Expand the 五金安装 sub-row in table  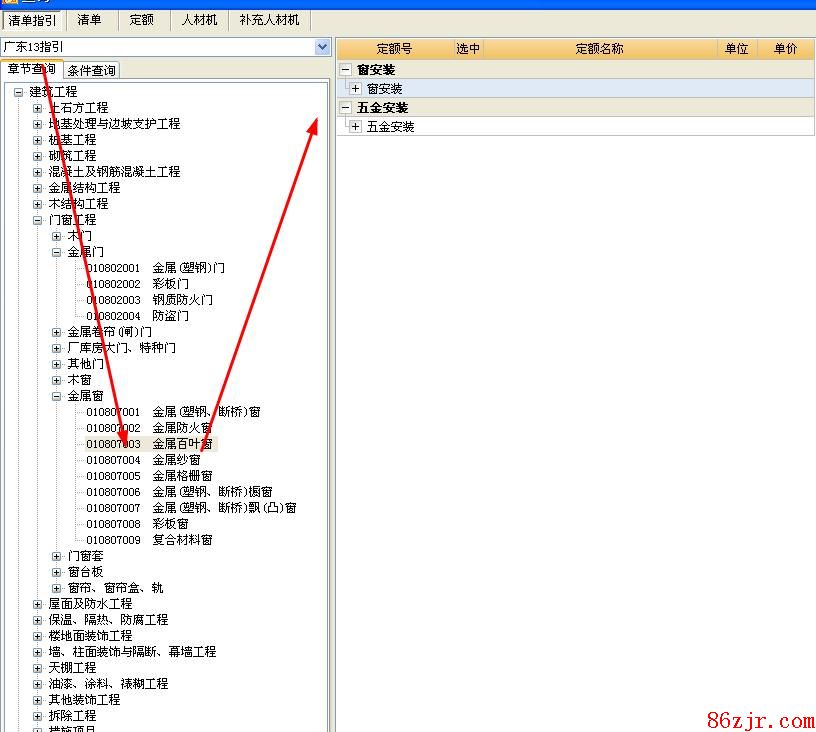[x=356, y=127]
